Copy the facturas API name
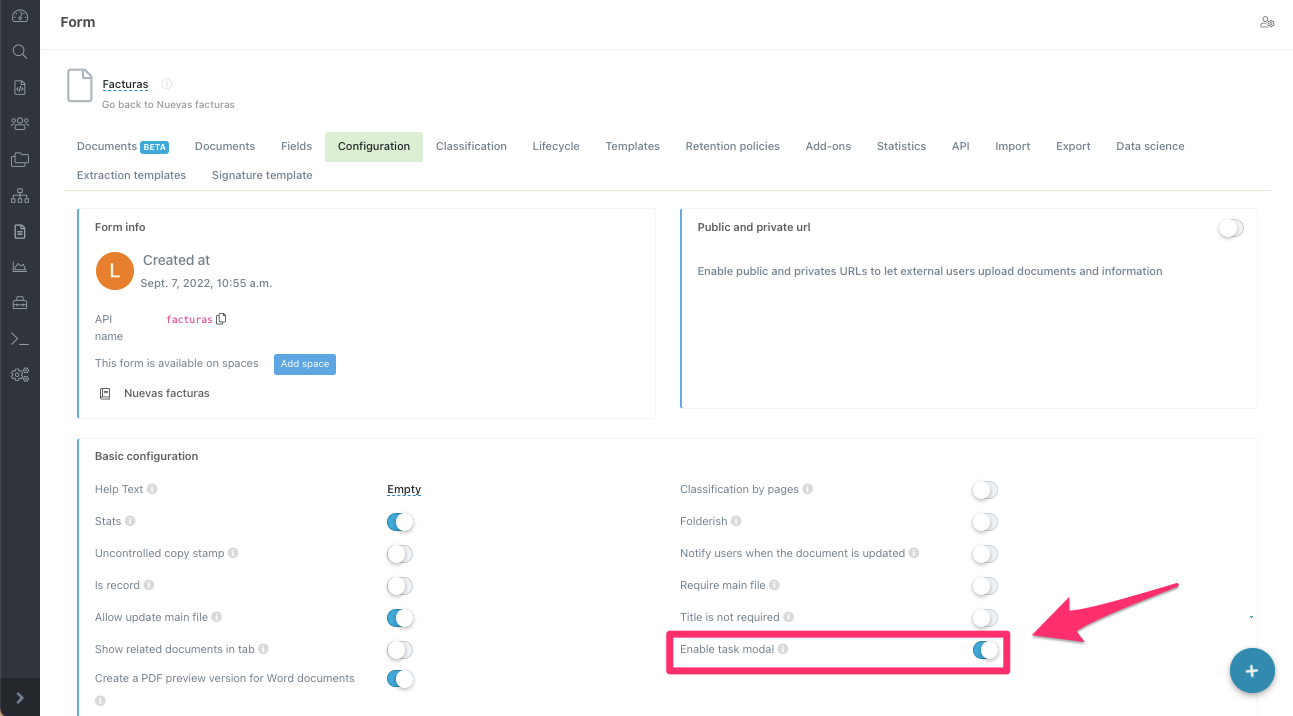Image resolution: width=1293 pixels, height=716 pixels. pos(222,319)
